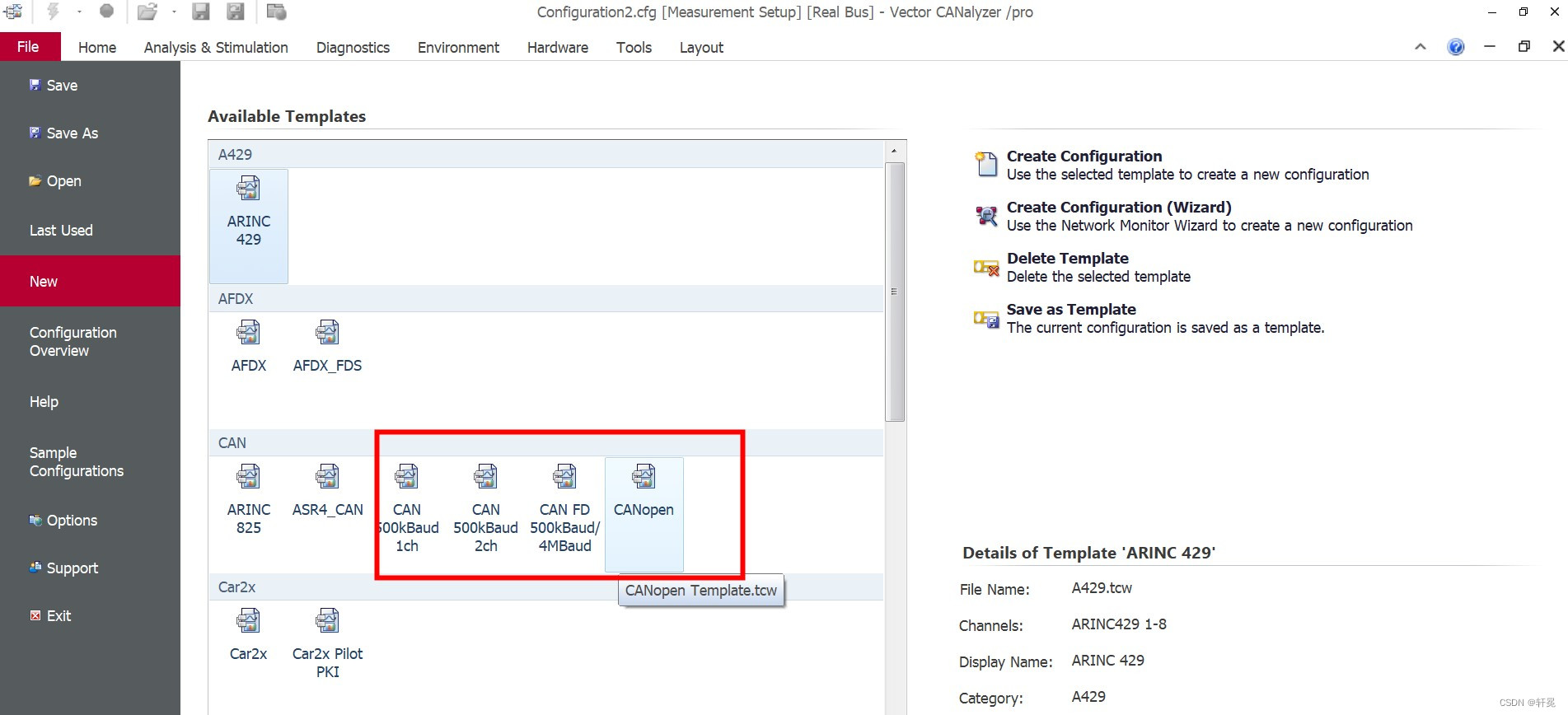
Task: Open Configuration Overview from the sidebar
Action: click(73, 341)
